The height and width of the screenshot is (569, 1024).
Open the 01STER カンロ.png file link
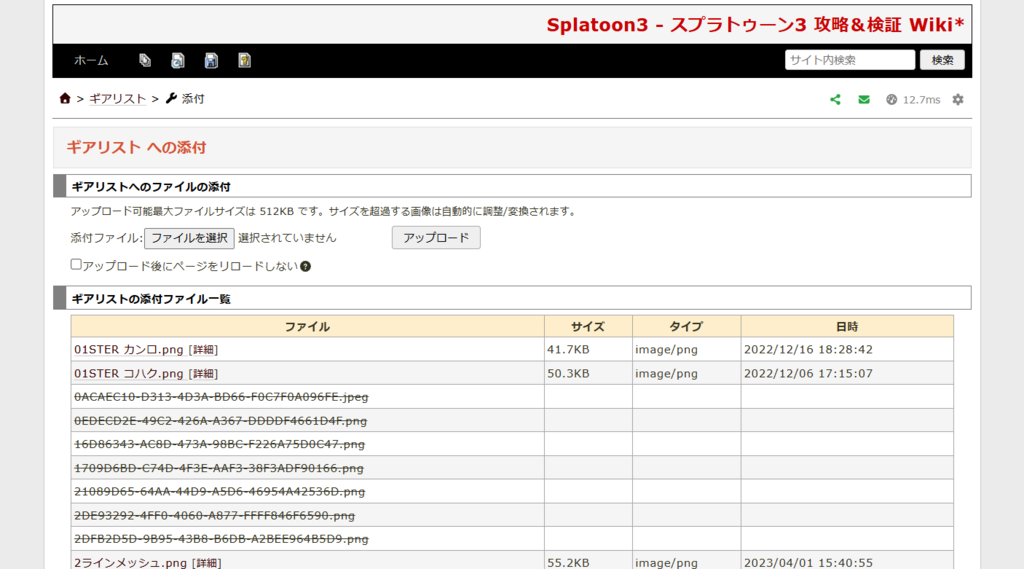pyautogui.click(x=129, y=350)
